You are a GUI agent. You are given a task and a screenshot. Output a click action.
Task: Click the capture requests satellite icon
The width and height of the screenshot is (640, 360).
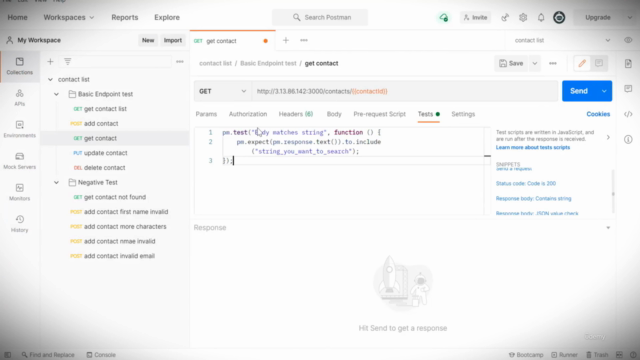[x=505, y=18]
